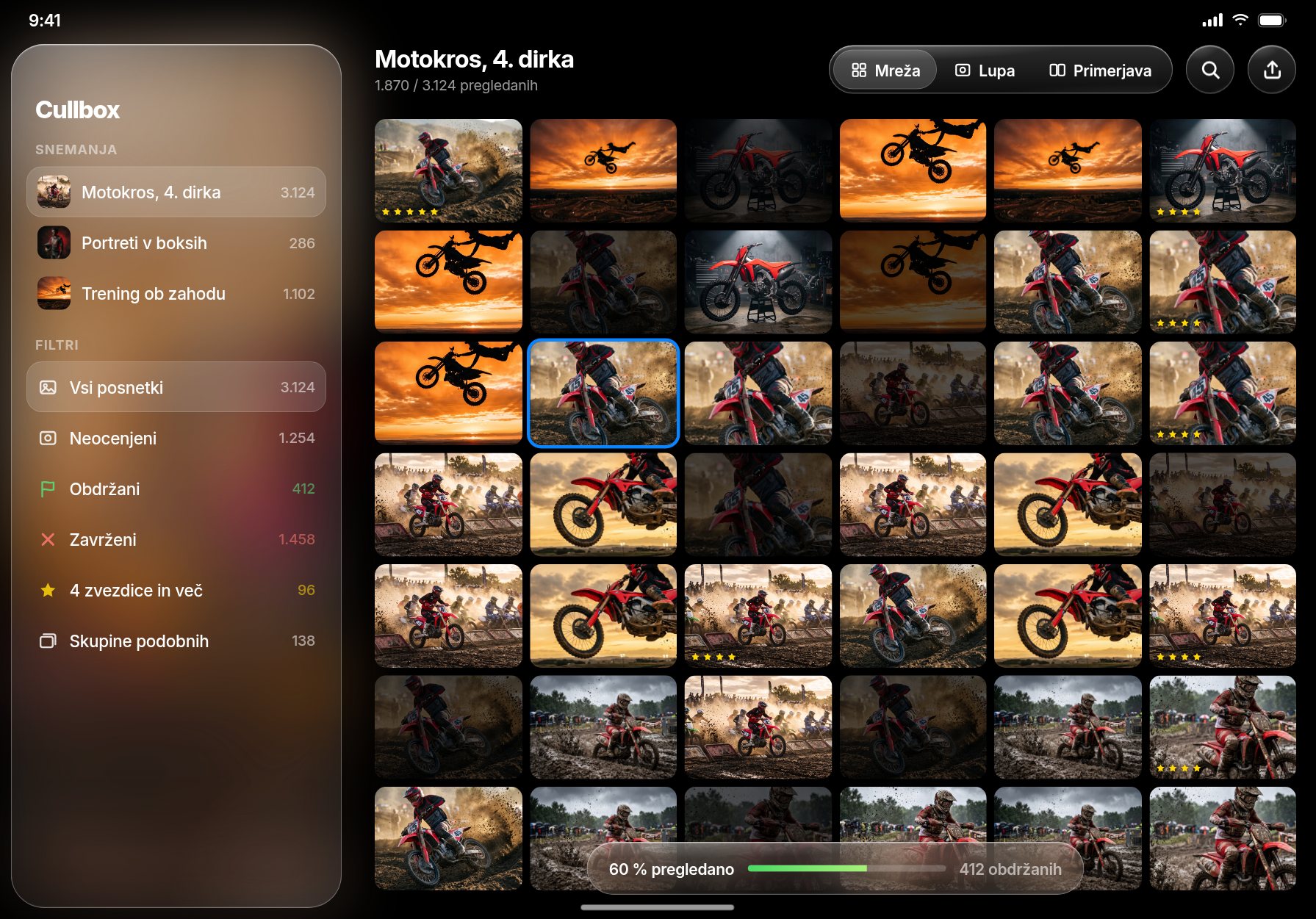Screen dimensions: 1316x919
Task: Open the search magnifier button
Action: [x=1210, y=71]
